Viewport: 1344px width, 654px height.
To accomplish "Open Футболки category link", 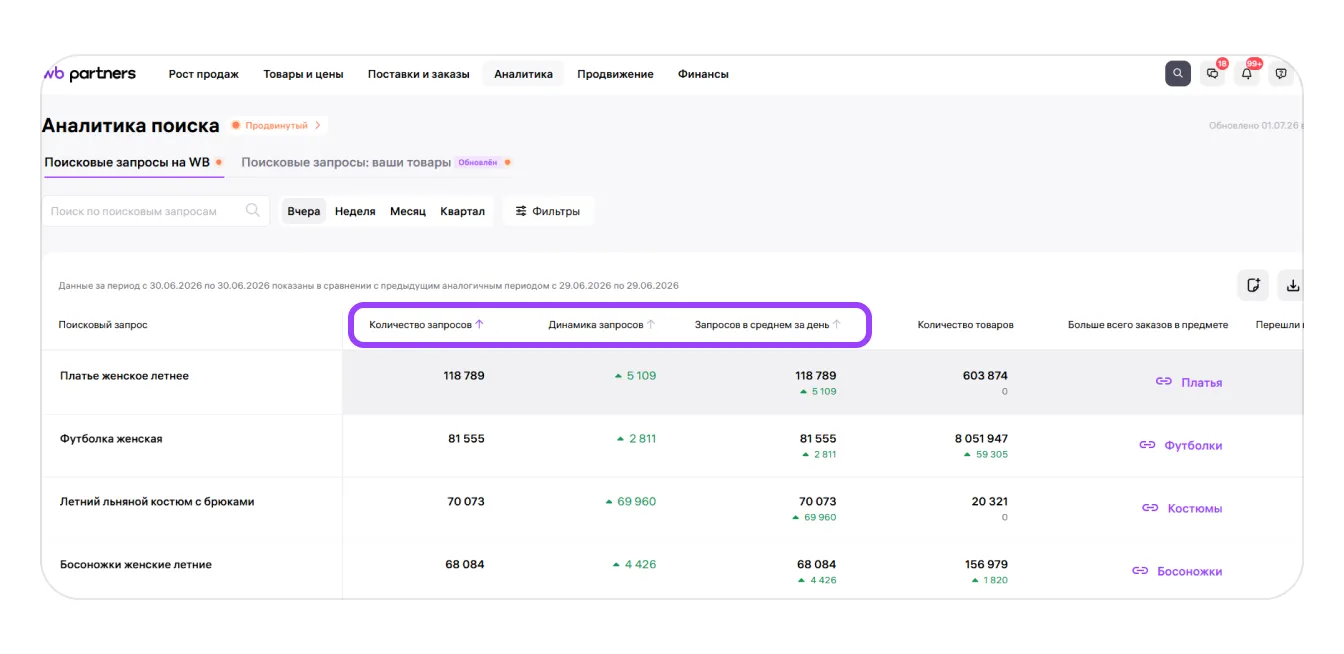I will tap(1193, 445).
